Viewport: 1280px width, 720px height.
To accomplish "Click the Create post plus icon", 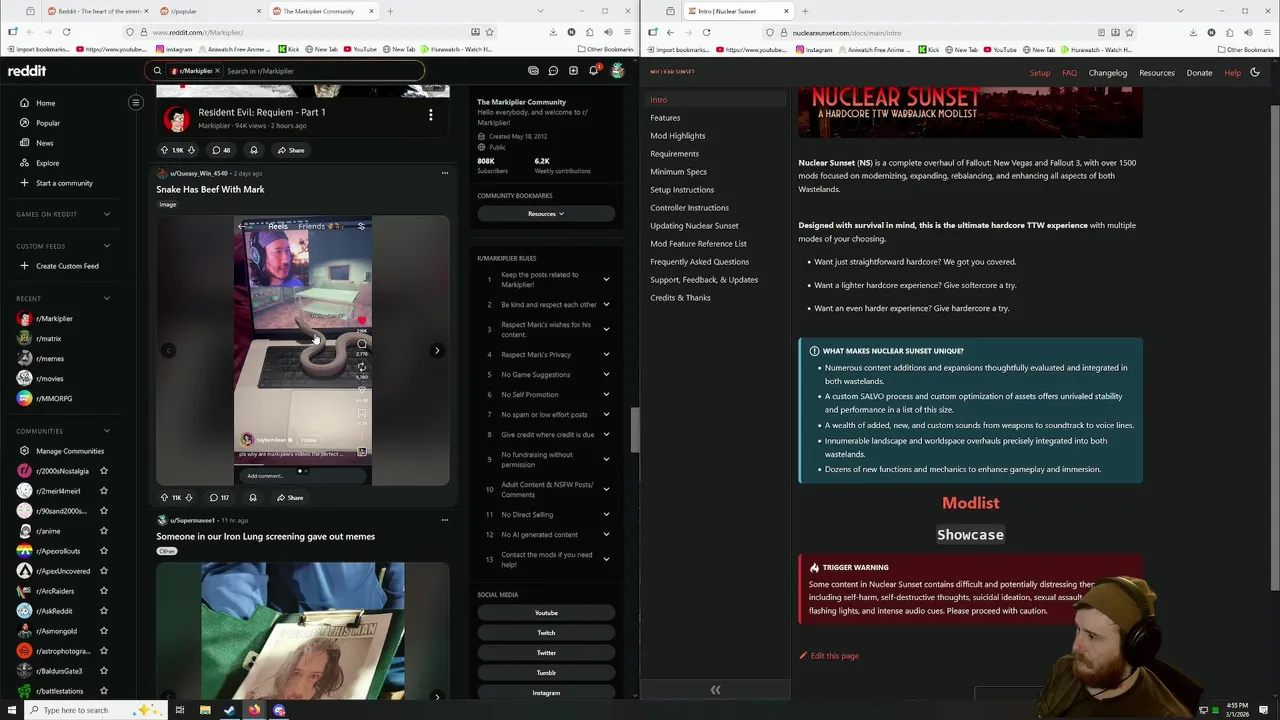I will pyautogui.click(x=573, y=71).
